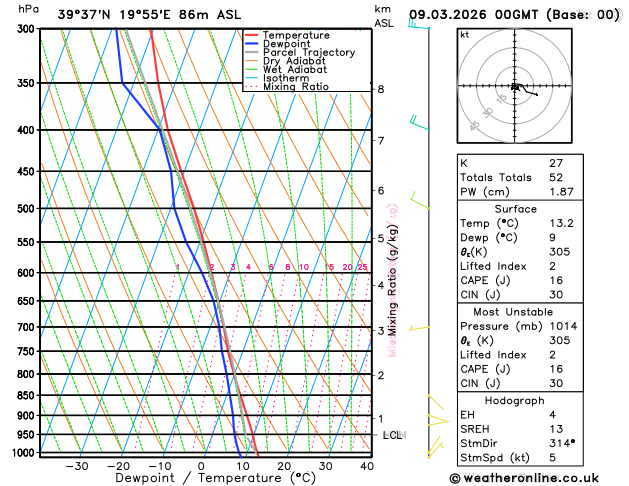
Task: Click the 850 hPa pressure label
Action: [x=28, y=395]
